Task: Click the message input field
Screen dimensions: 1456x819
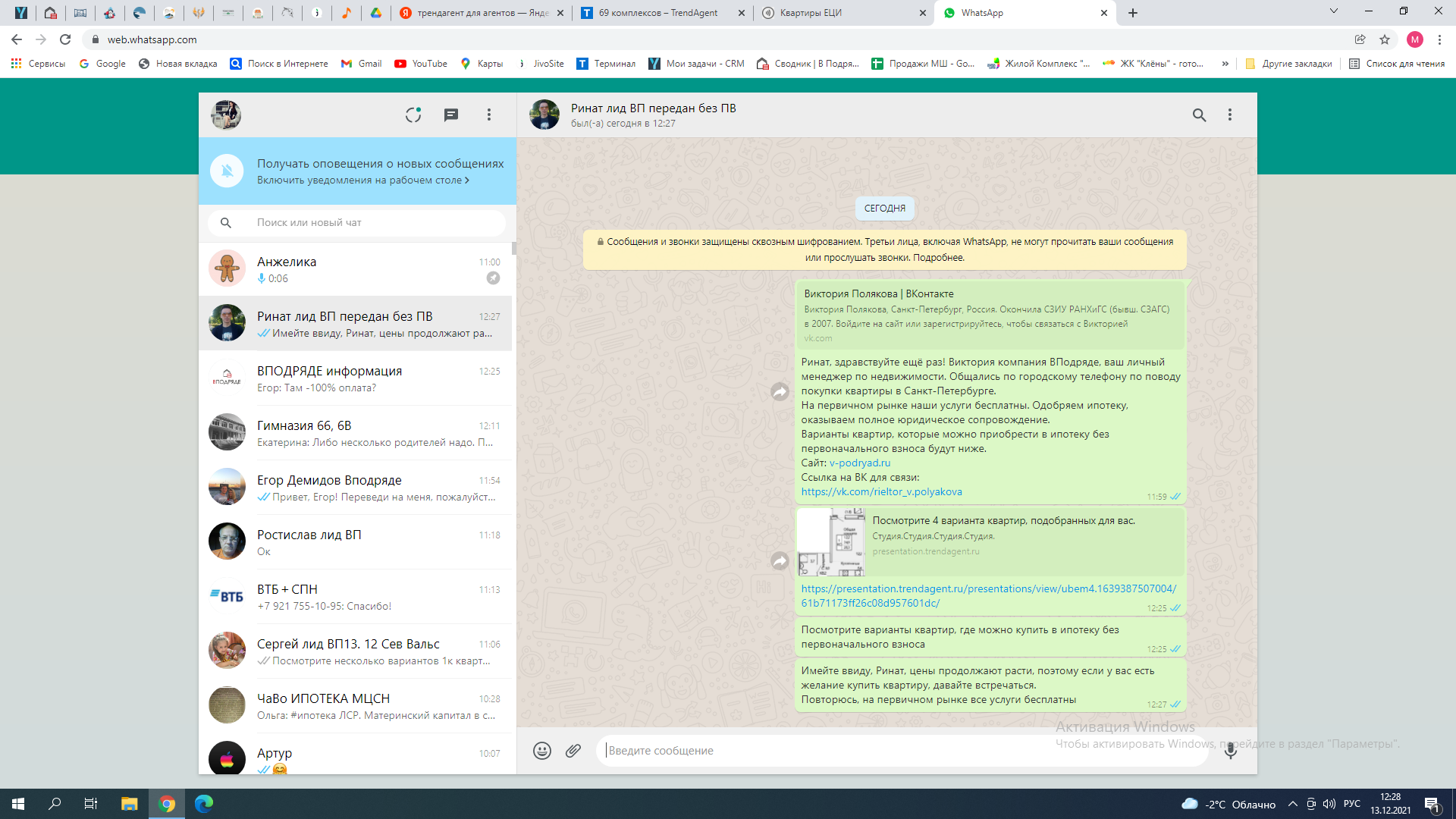Action: tap(834, 751)
